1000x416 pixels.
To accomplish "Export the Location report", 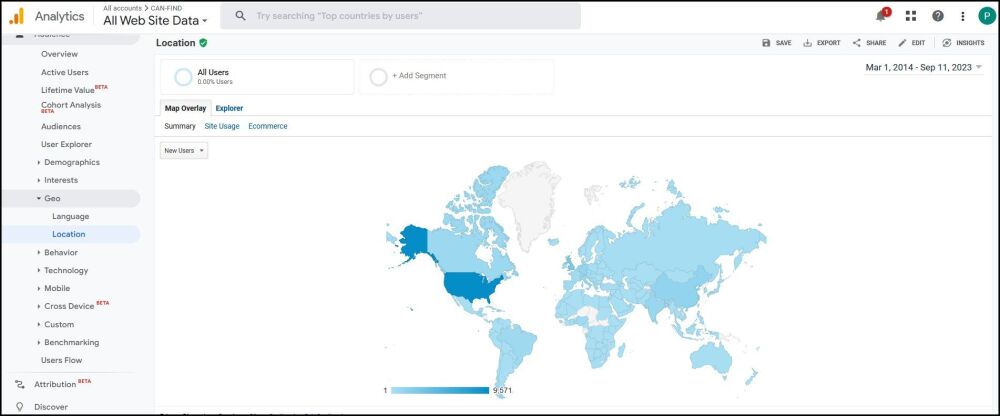I will pyautogui.click(x=821, y=43).
